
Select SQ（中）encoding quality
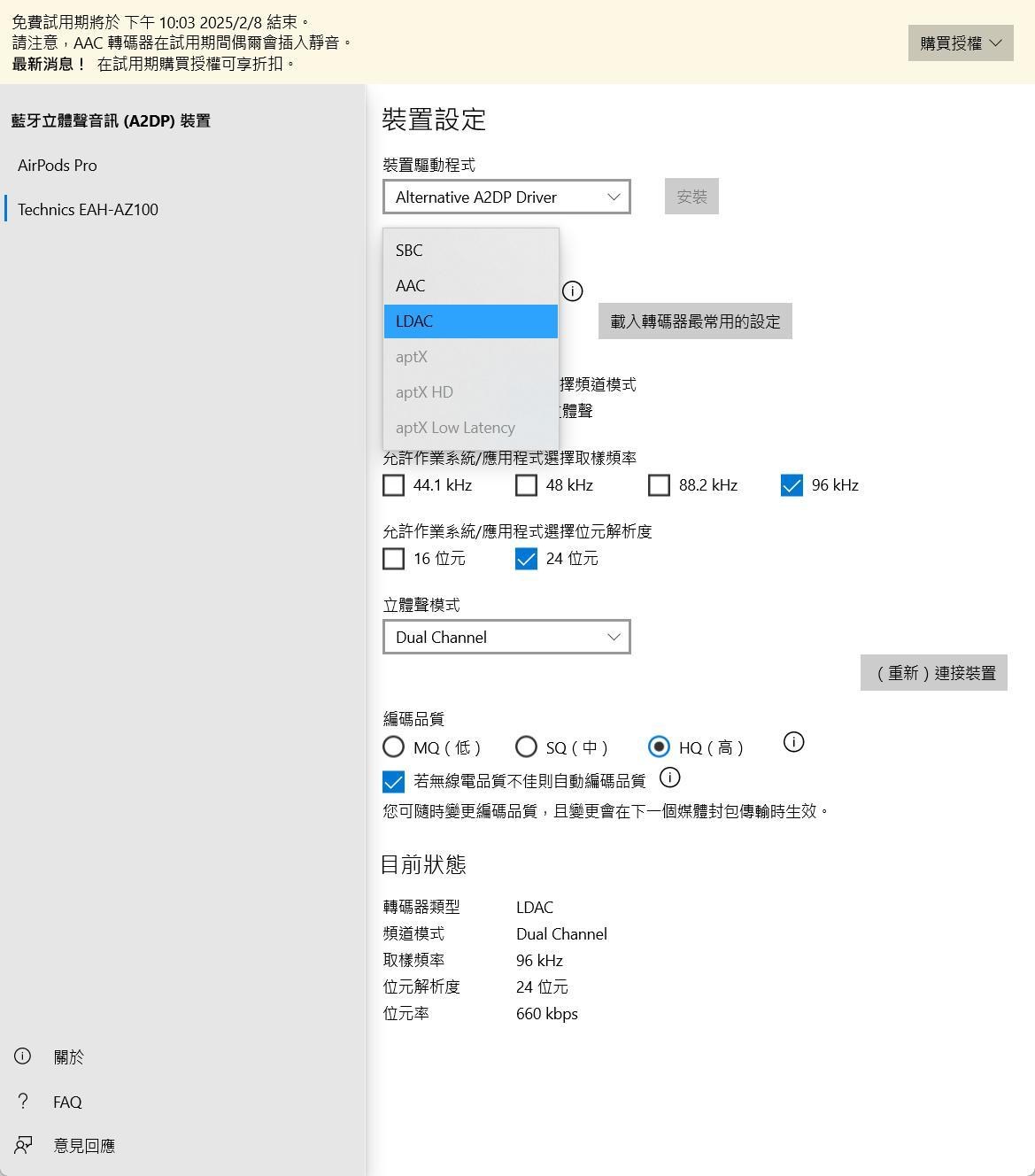pyautogui.click(x=526, y=747)
